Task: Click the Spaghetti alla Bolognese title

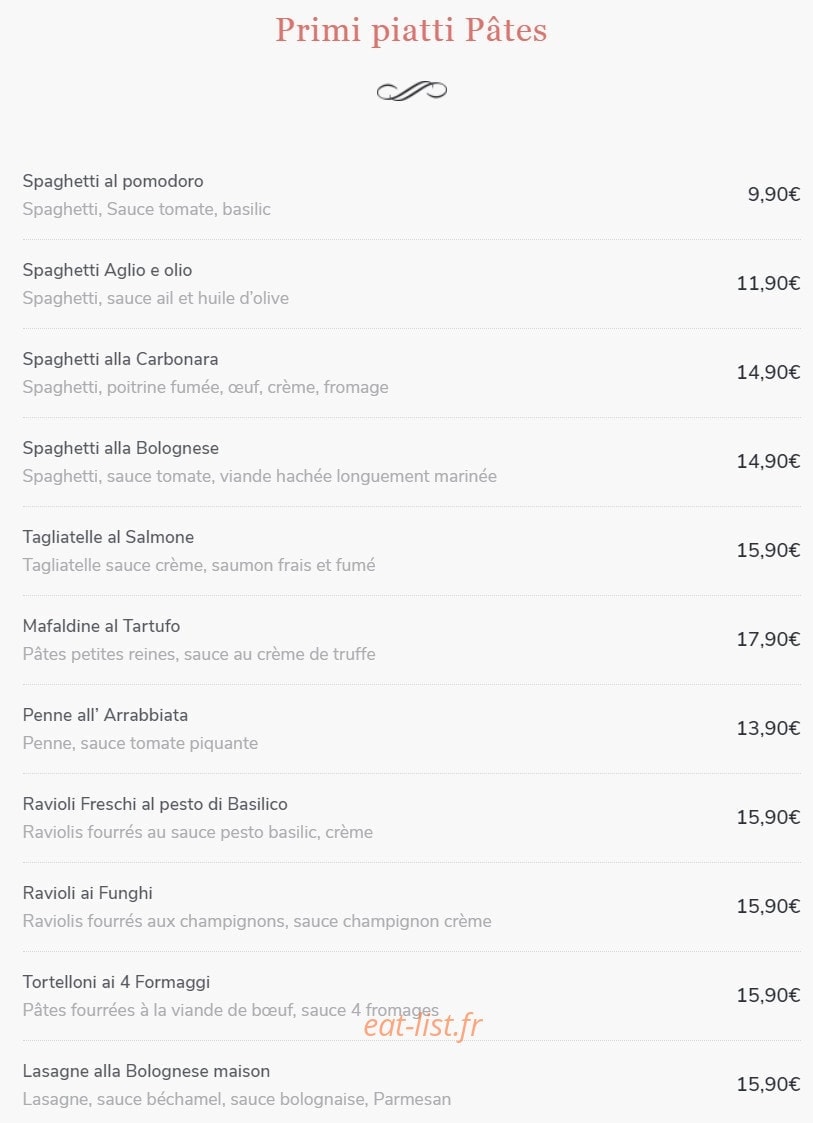Action: (120, 448)
